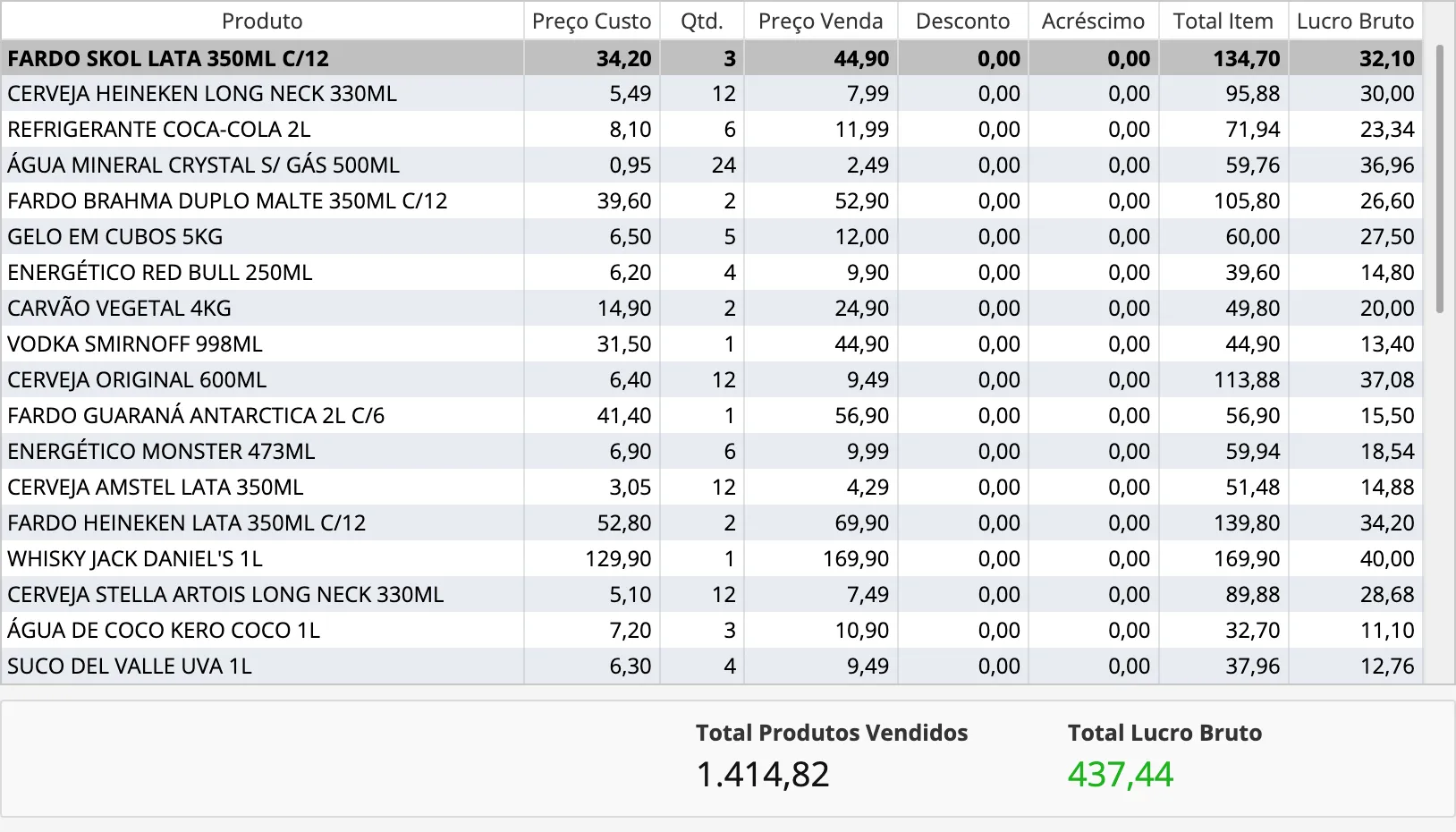Click Total Item value 139,80
Screen dimensions: 1456x832
1247,523
